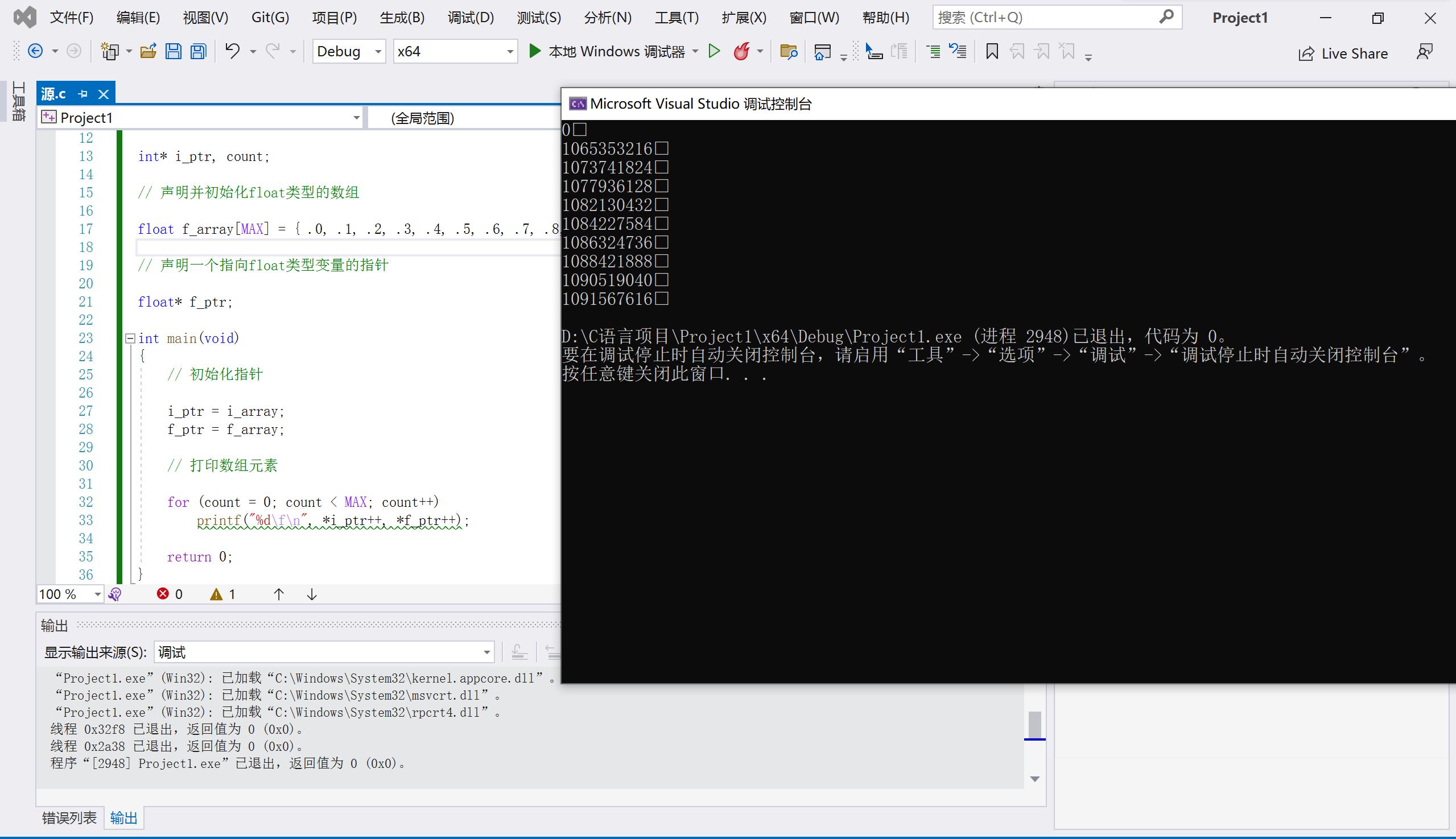Click the debug console title bar
This screenshot has width=1456, height=839.
[x=1008, y=104]
